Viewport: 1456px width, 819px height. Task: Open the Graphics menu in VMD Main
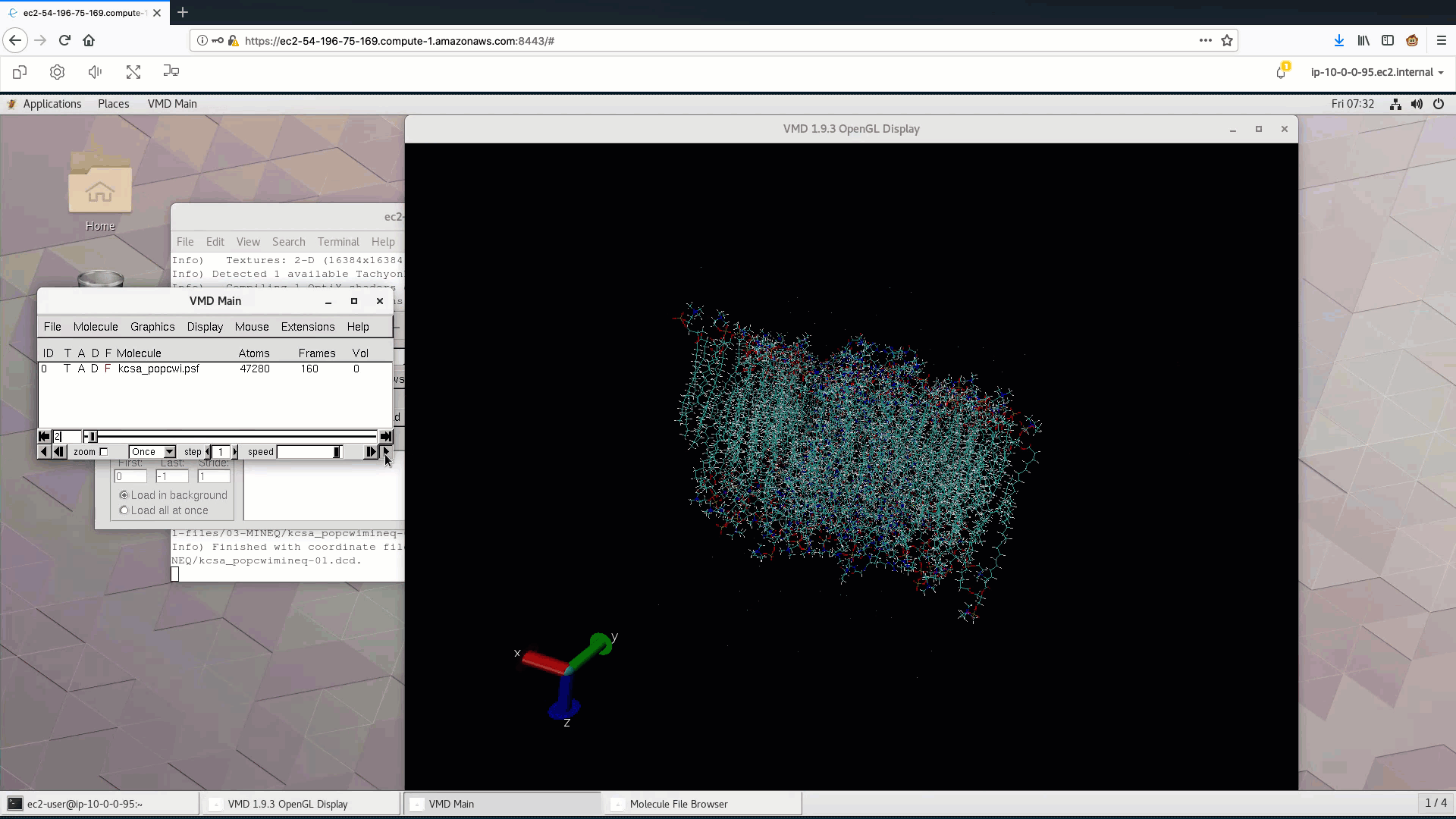(x=152, y=327)
